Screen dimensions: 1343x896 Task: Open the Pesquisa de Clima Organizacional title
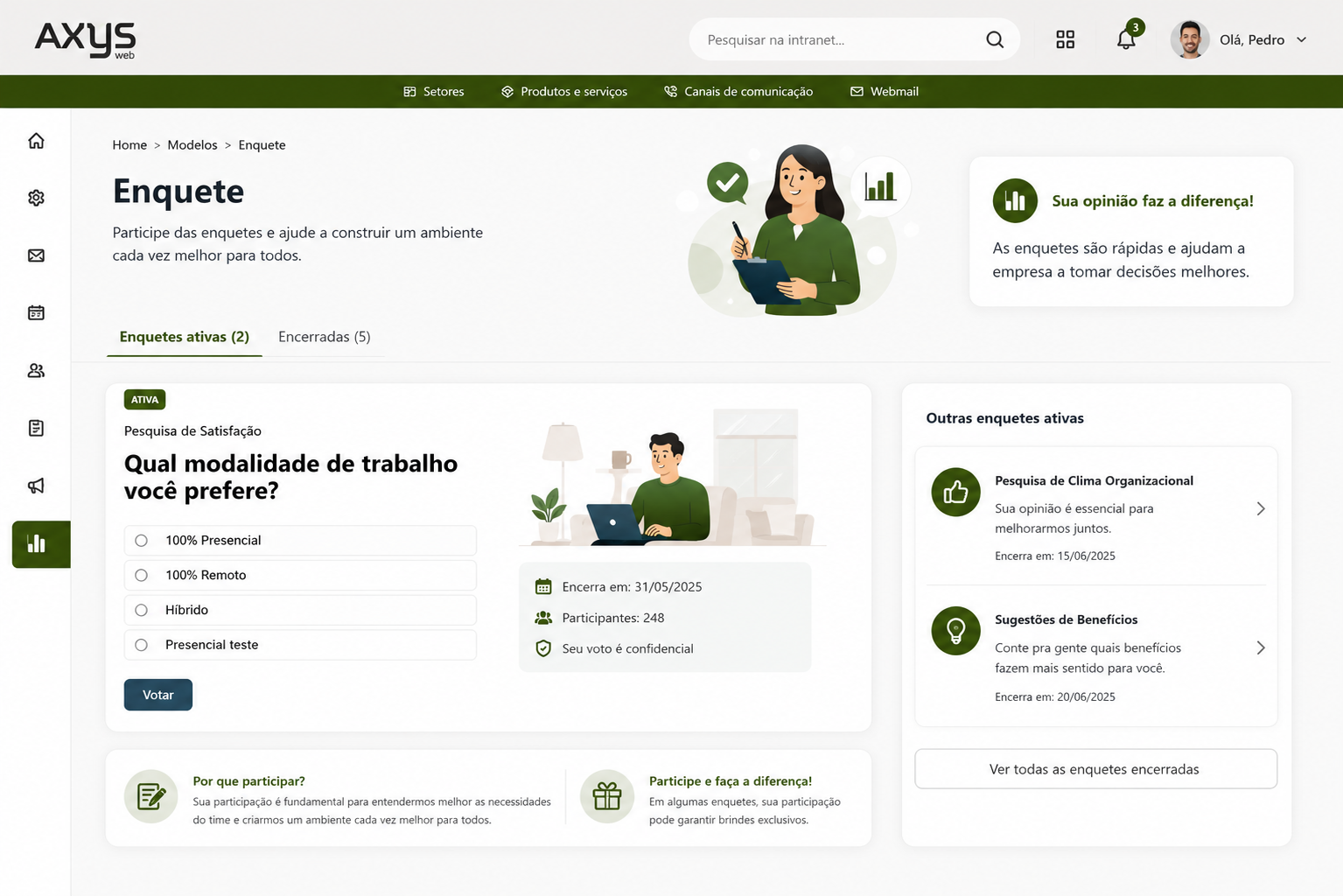coord(1094,480)
